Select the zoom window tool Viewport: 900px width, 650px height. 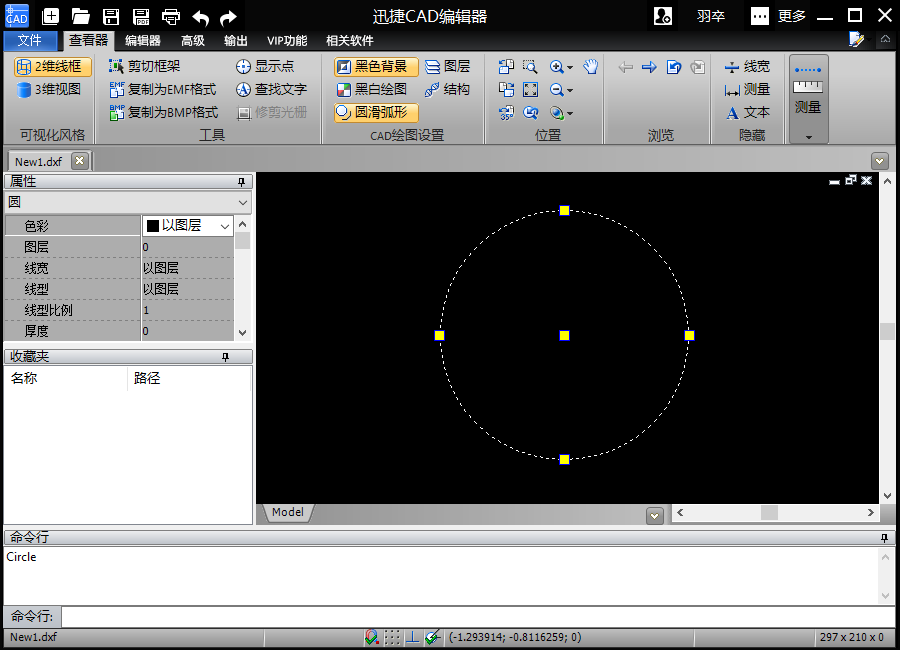pos(530,67)
